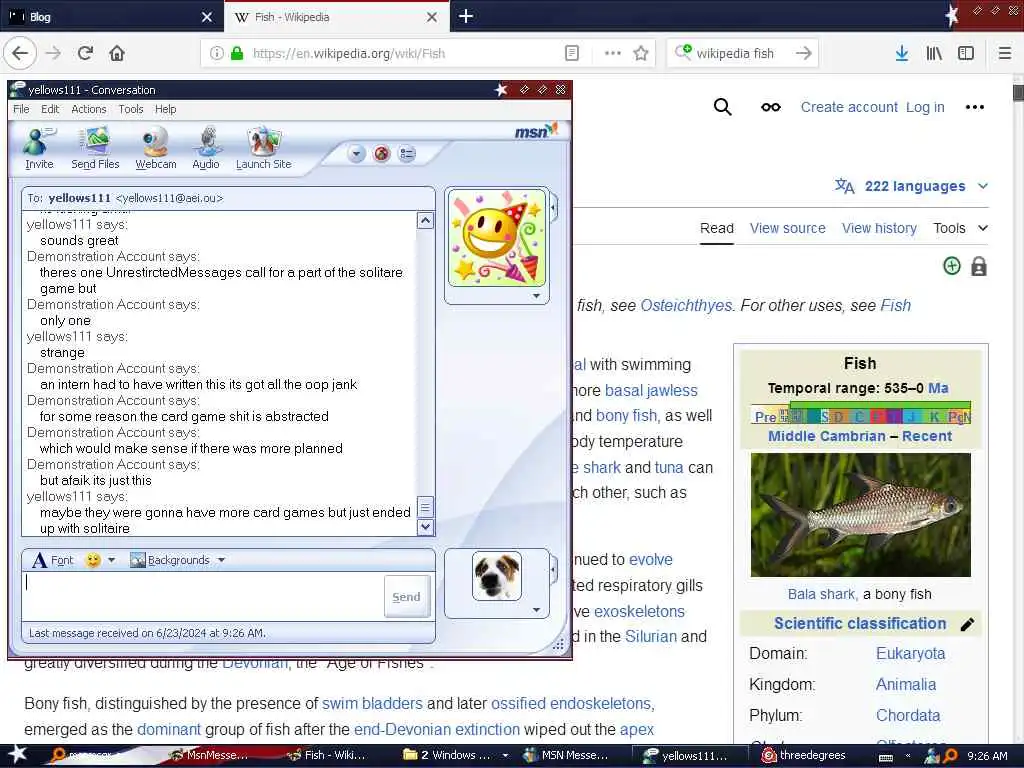Click the temporal range timeline bar

pyautogui.click(x=861, y=414)
